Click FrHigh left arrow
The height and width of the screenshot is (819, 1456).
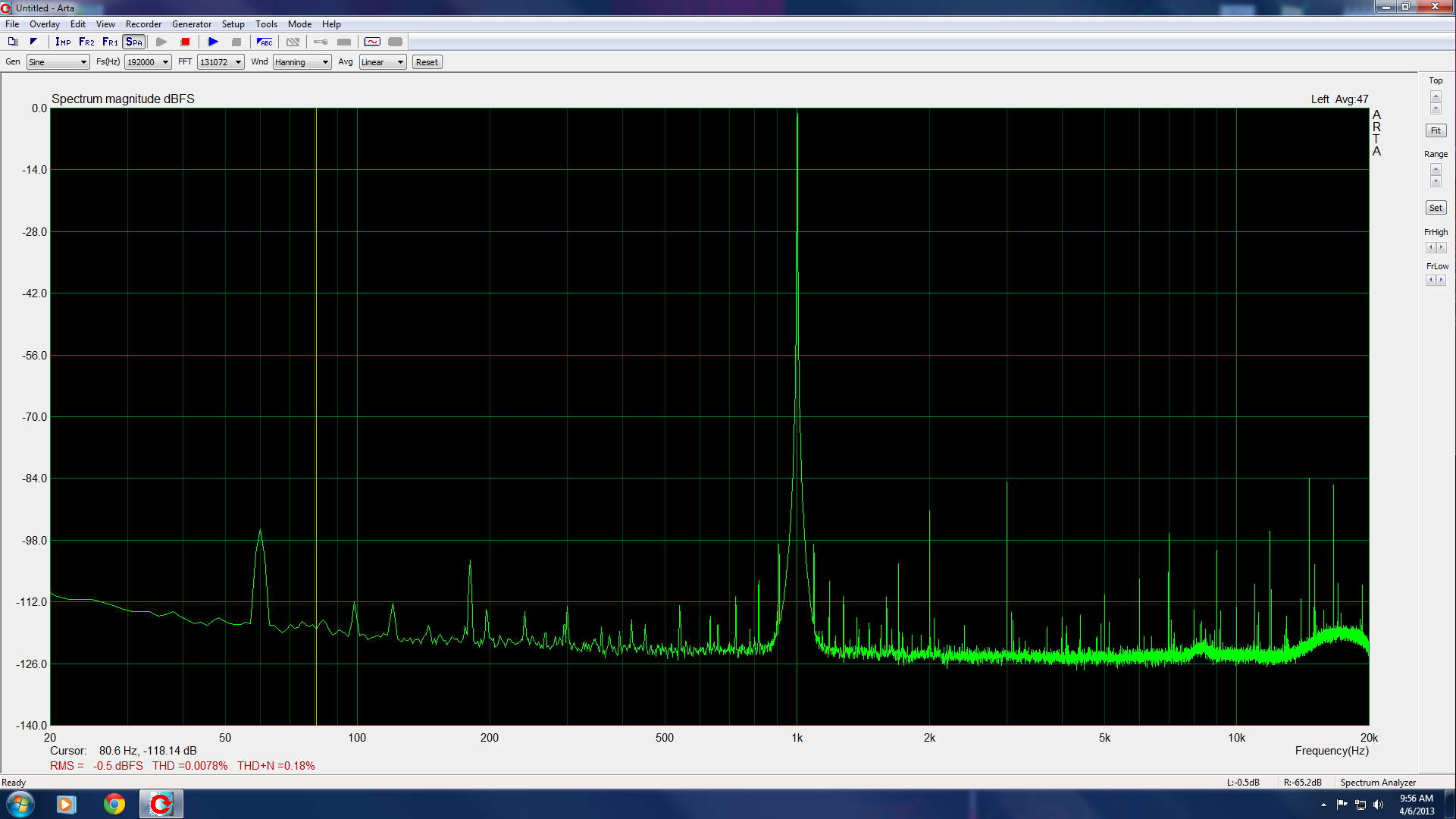tap(1430, 247)
